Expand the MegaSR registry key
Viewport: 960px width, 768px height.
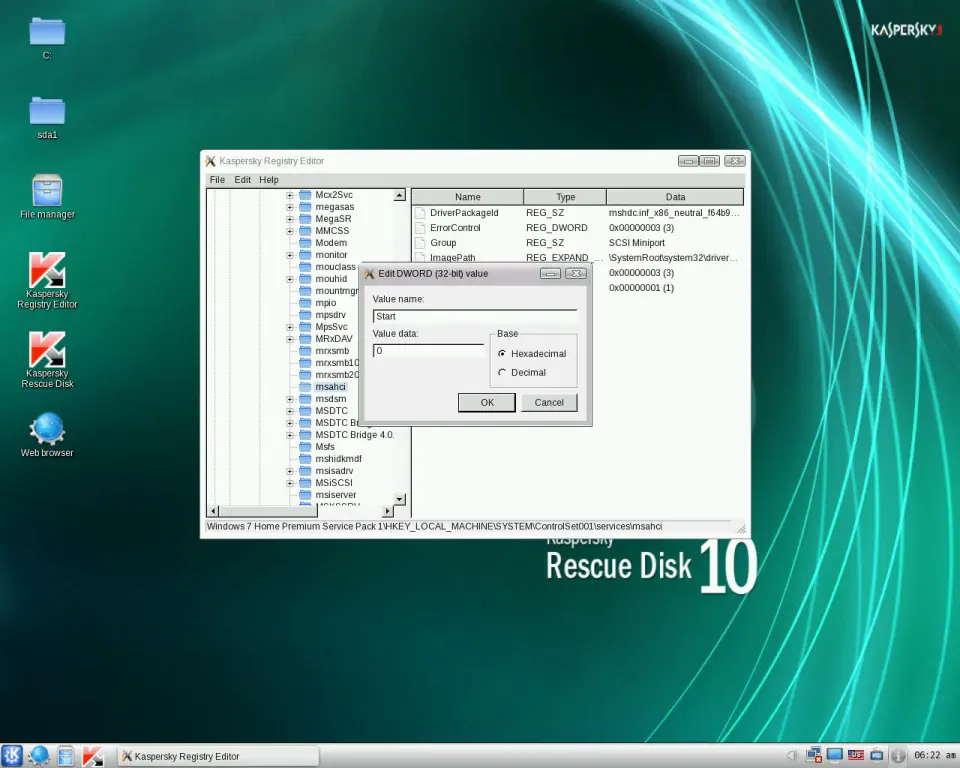290,219
